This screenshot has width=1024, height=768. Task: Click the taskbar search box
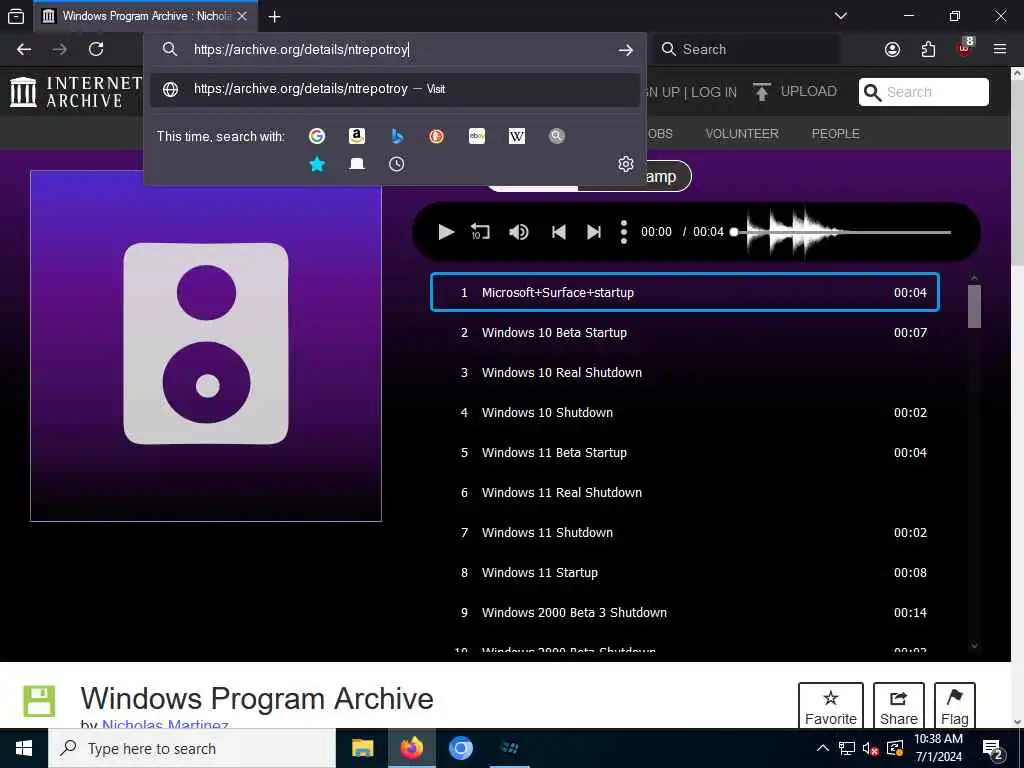[x=192, y=748]
